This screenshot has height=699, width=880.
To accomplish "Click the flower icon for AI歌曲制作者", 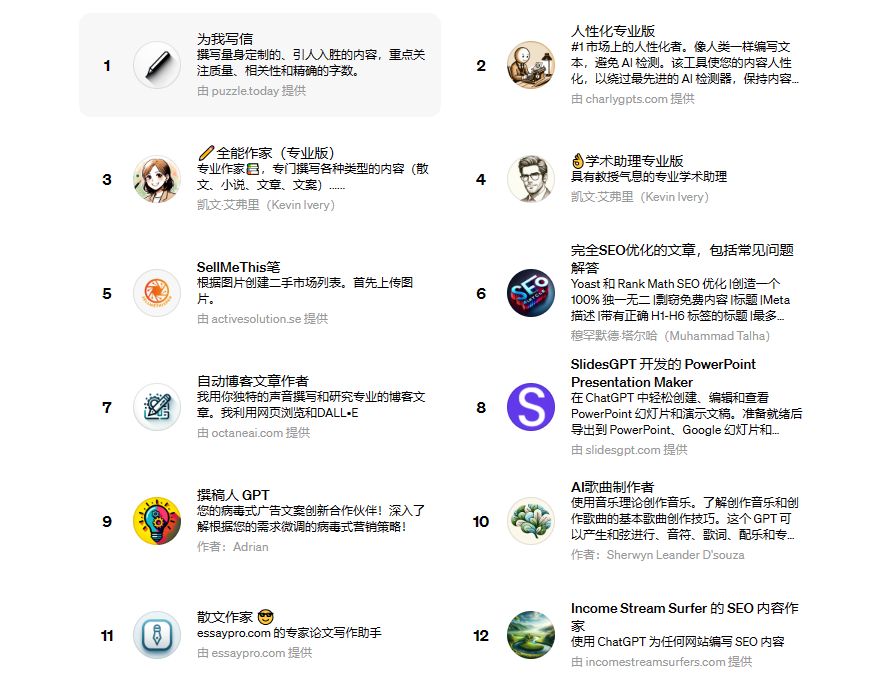I will tap(531, 521).
